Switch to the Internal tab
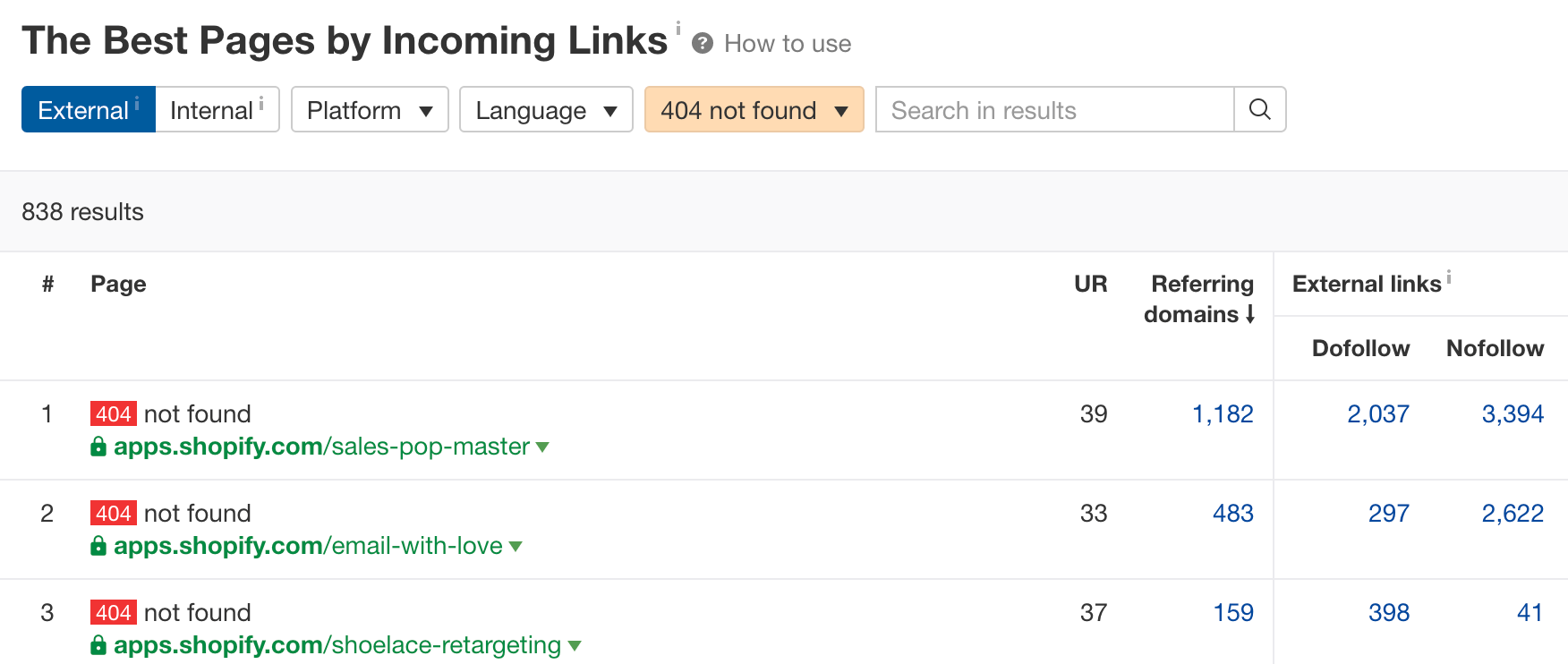 [x=217, y=109]
